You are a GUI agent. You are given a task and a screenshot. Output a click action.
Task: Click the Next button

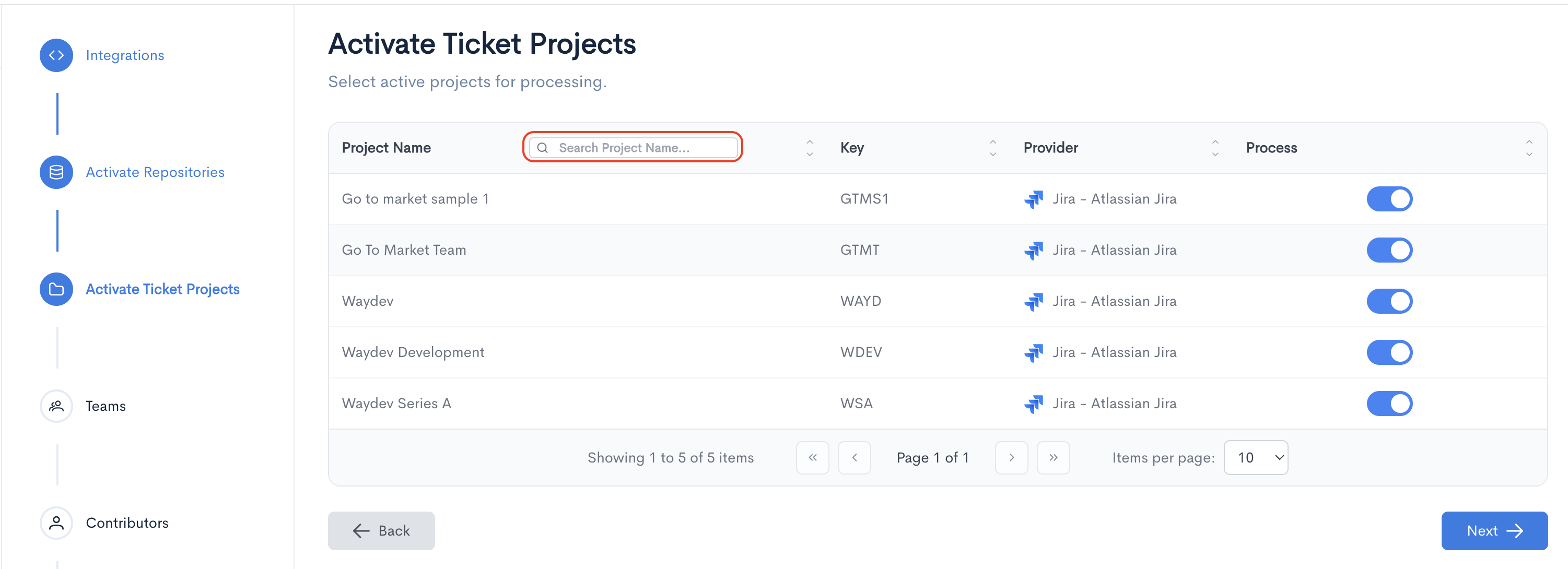tap(1494, 531)
